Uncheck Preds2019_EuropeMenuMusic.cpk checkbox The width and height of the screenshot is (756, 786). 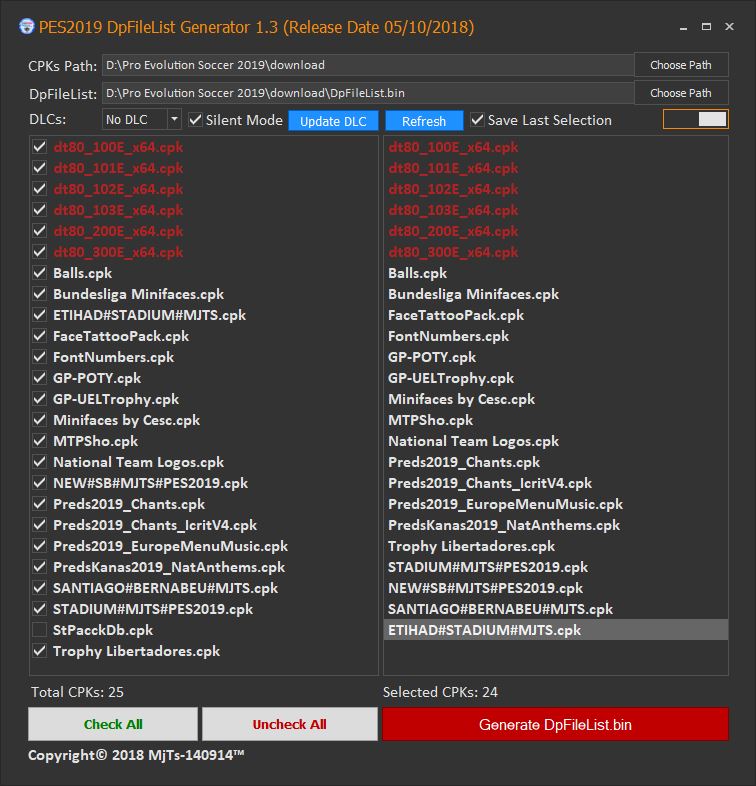40,546
